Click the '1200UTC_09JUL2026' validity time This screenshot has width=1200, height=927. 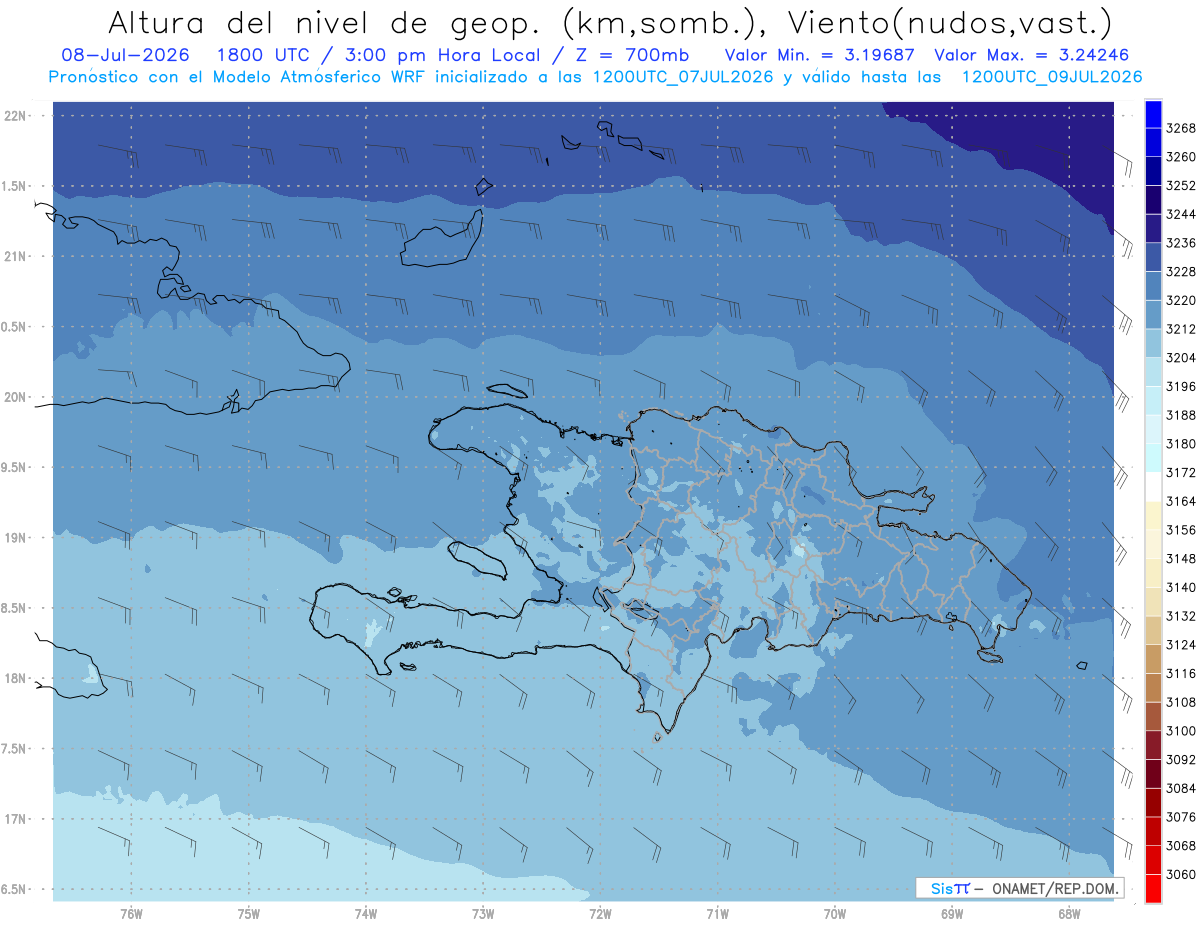[x=1052, y=76]
